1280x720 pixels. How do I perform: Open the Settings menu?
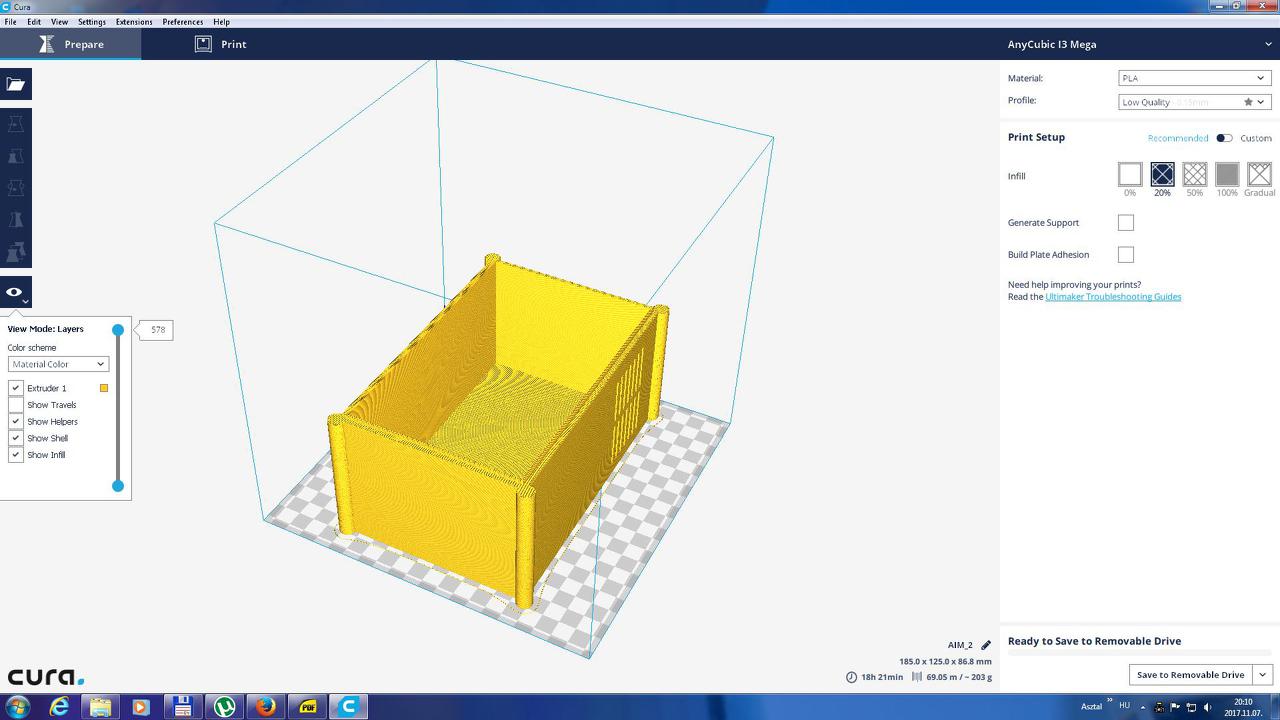coord(92,22)
